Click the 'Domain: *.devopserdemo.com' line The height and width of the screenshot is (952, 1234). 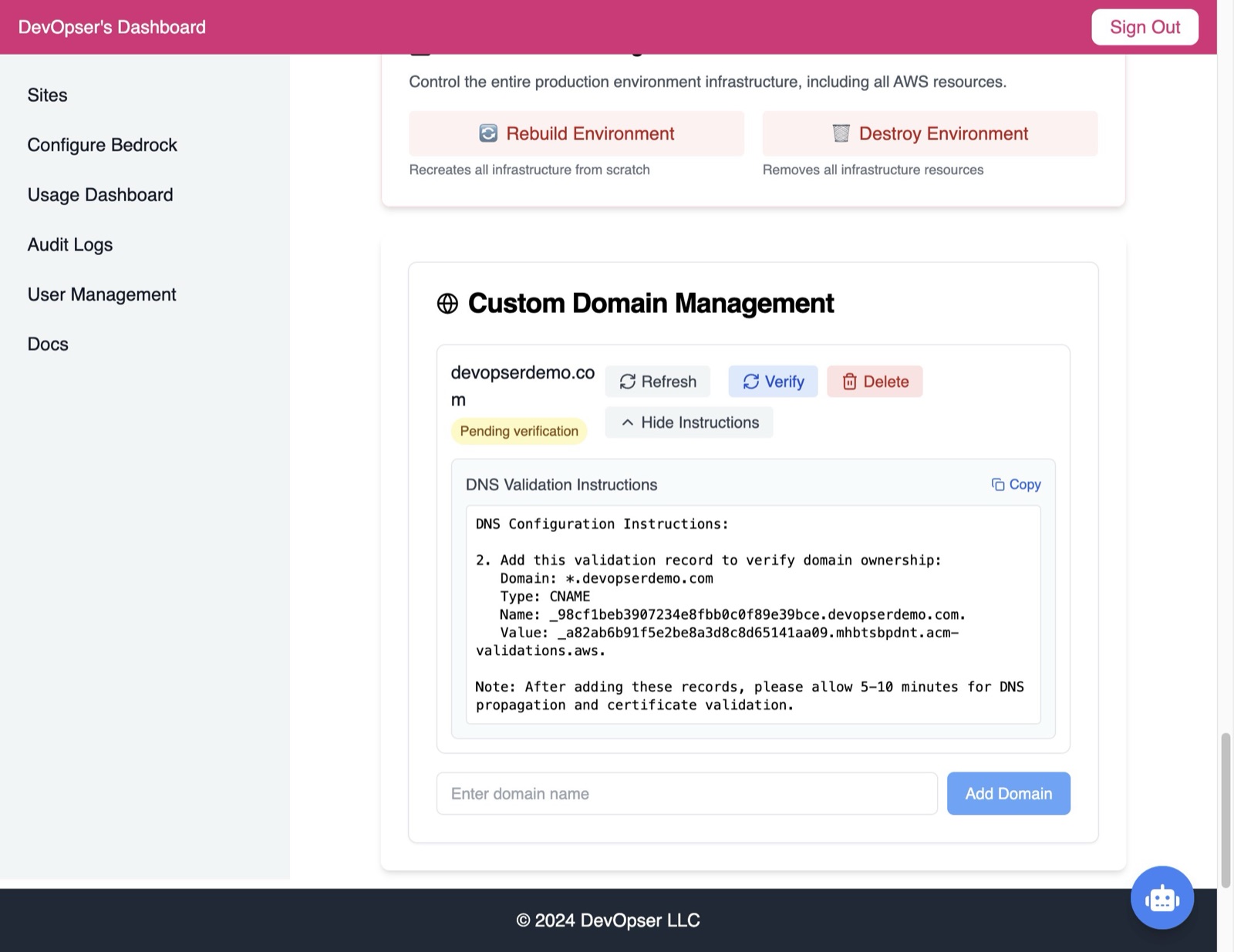[606, 578]
